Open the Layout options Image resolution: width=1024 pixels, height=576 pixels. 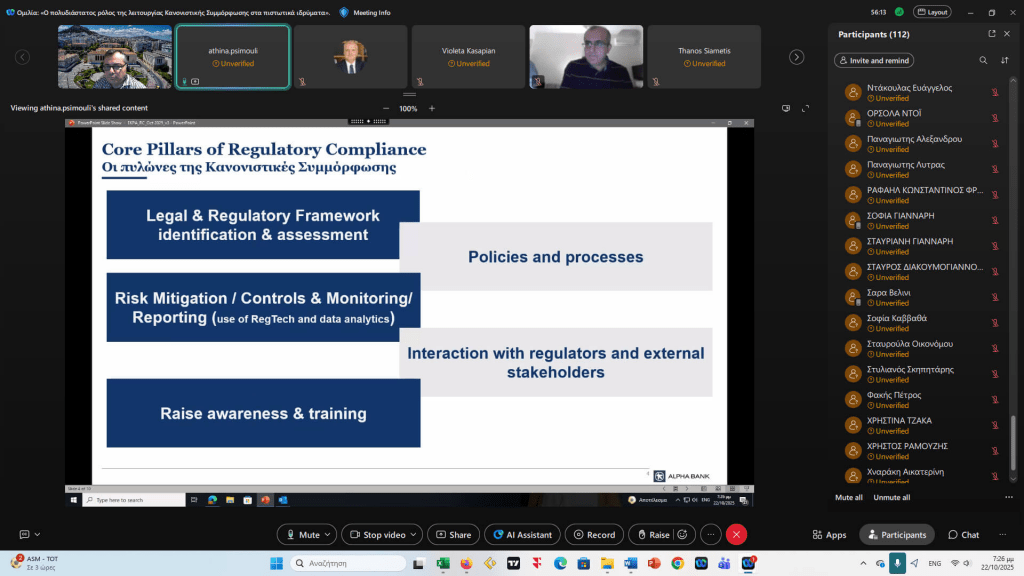[933, 12]
